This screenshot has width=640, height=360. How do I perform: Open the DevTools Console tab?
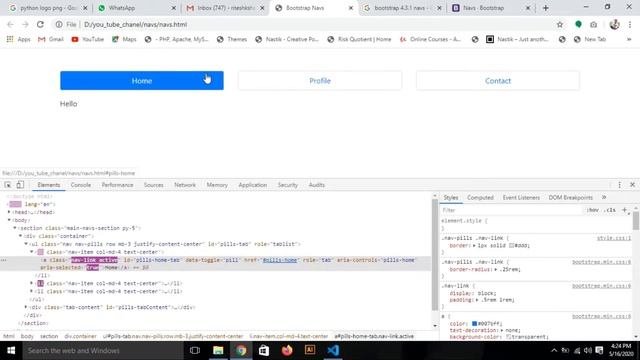tap(81, 185)
